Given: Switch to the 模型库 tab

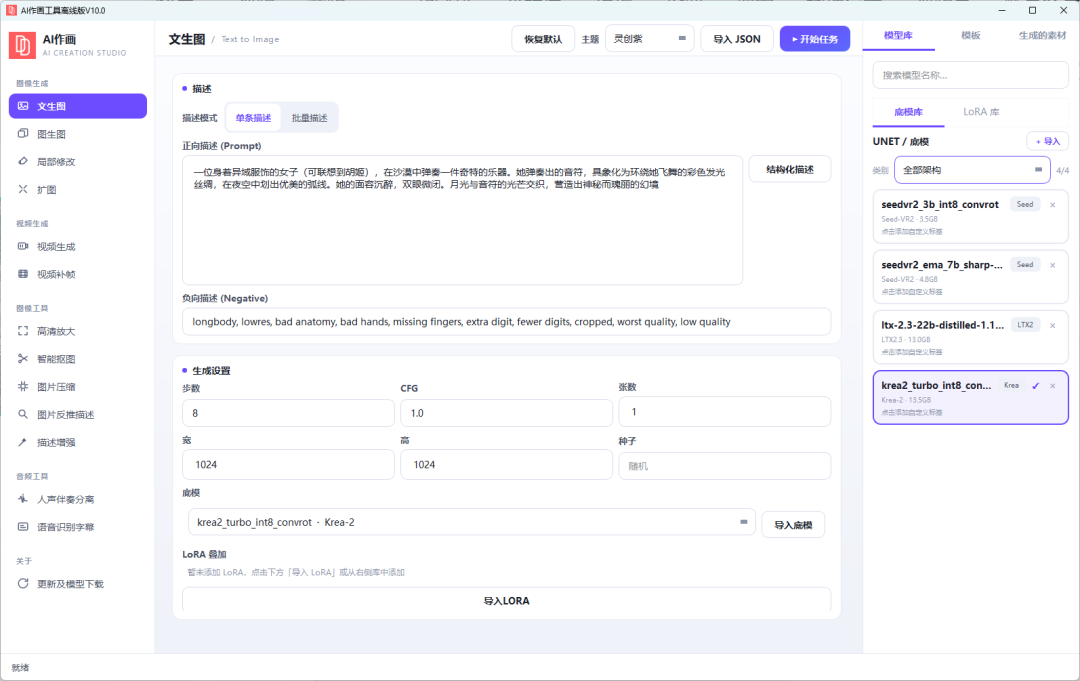Looking at the screenshot, I should pyautogui.click(x=898, y=35).
